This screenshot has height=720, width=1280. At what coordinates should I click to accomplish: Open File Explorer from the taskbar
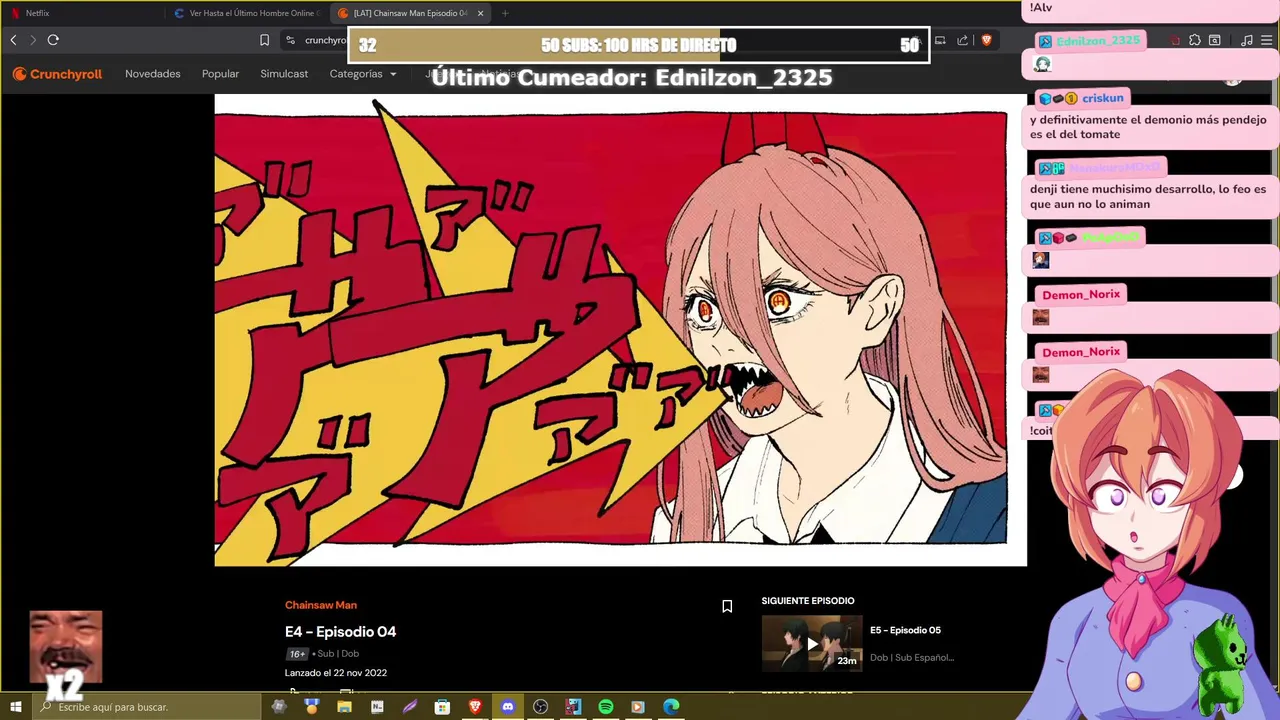[x=344, y=707]
